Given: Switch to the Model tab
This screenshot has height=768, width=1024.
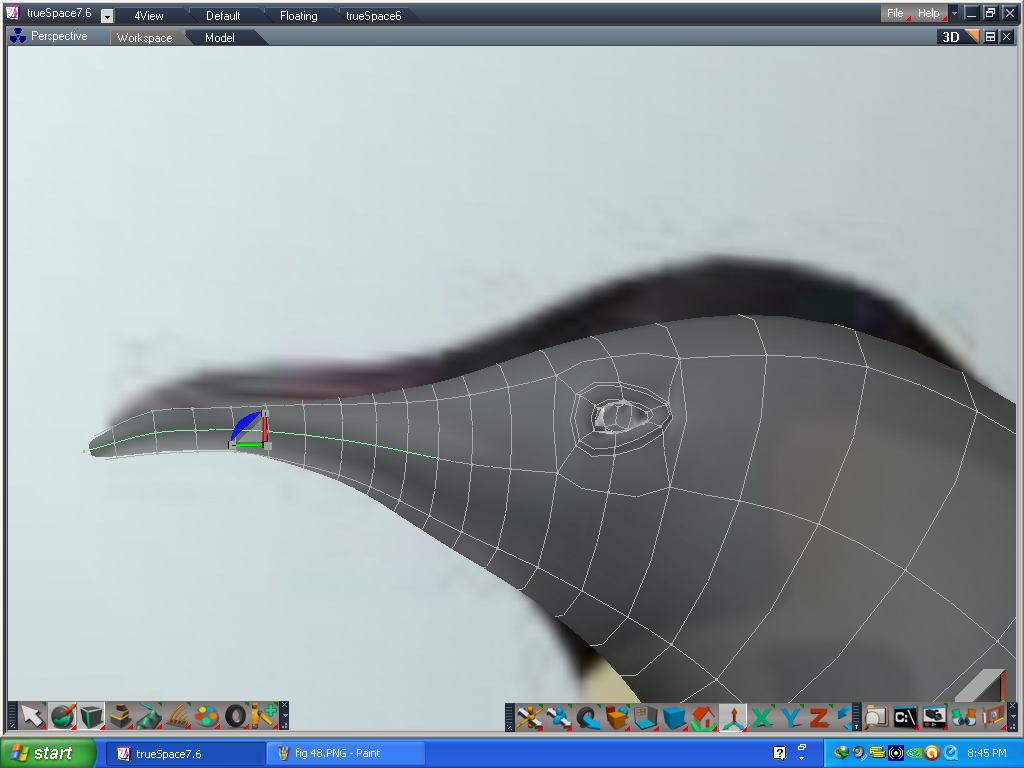Looking at the screenshot, I should tap(220, 37).
